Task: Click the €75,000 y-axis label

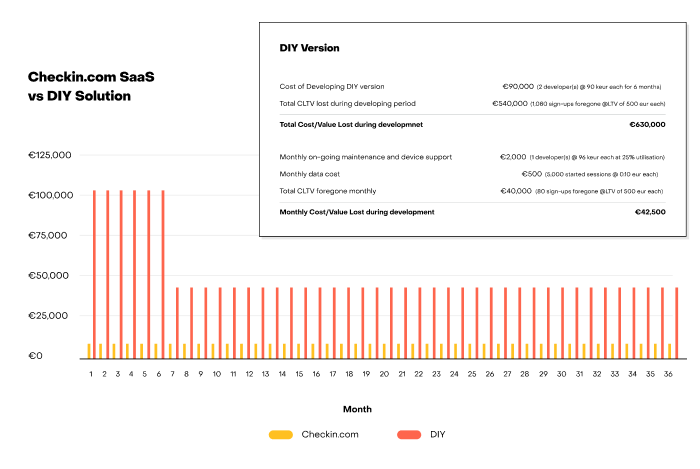Action: click(x=48, y=236)
